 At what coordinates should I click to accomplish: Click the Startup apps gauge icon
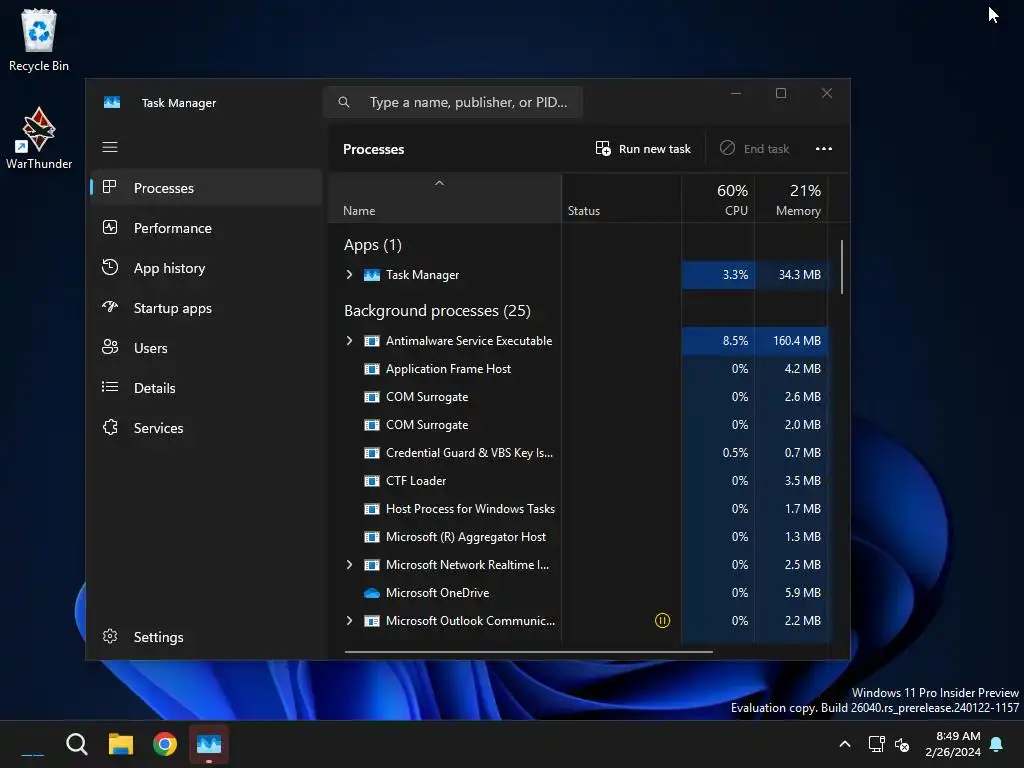point(110,307)
